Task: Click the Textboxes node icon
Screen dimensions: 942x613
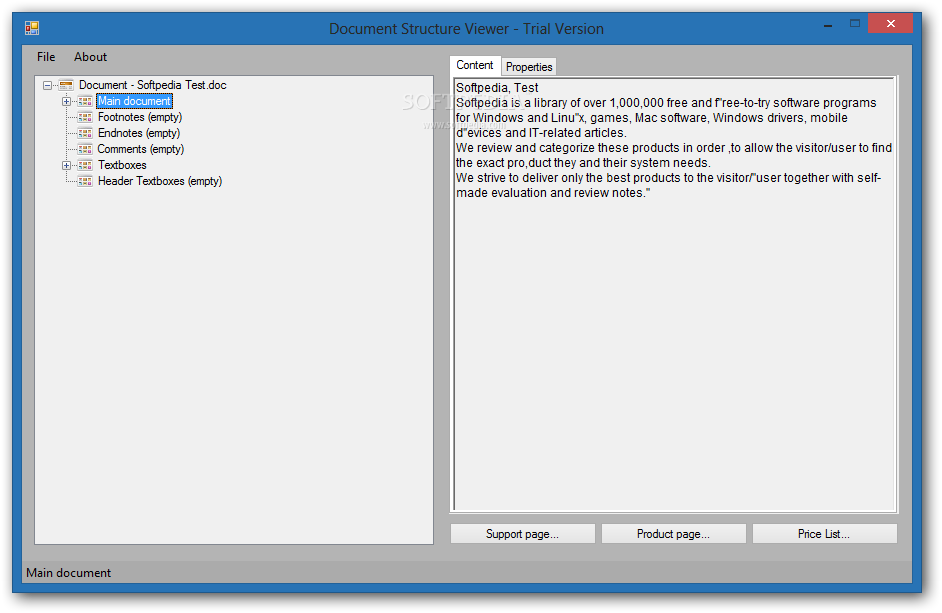Action: [85, 165]
